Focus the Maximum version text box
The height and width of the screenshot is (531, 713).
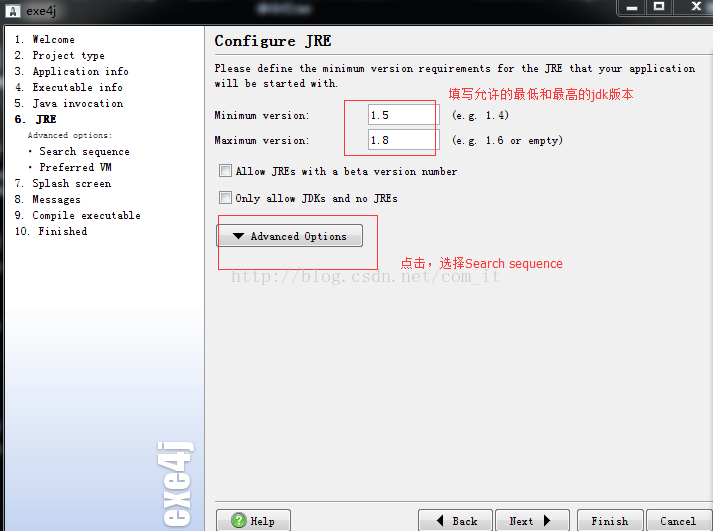pos(403,140)
